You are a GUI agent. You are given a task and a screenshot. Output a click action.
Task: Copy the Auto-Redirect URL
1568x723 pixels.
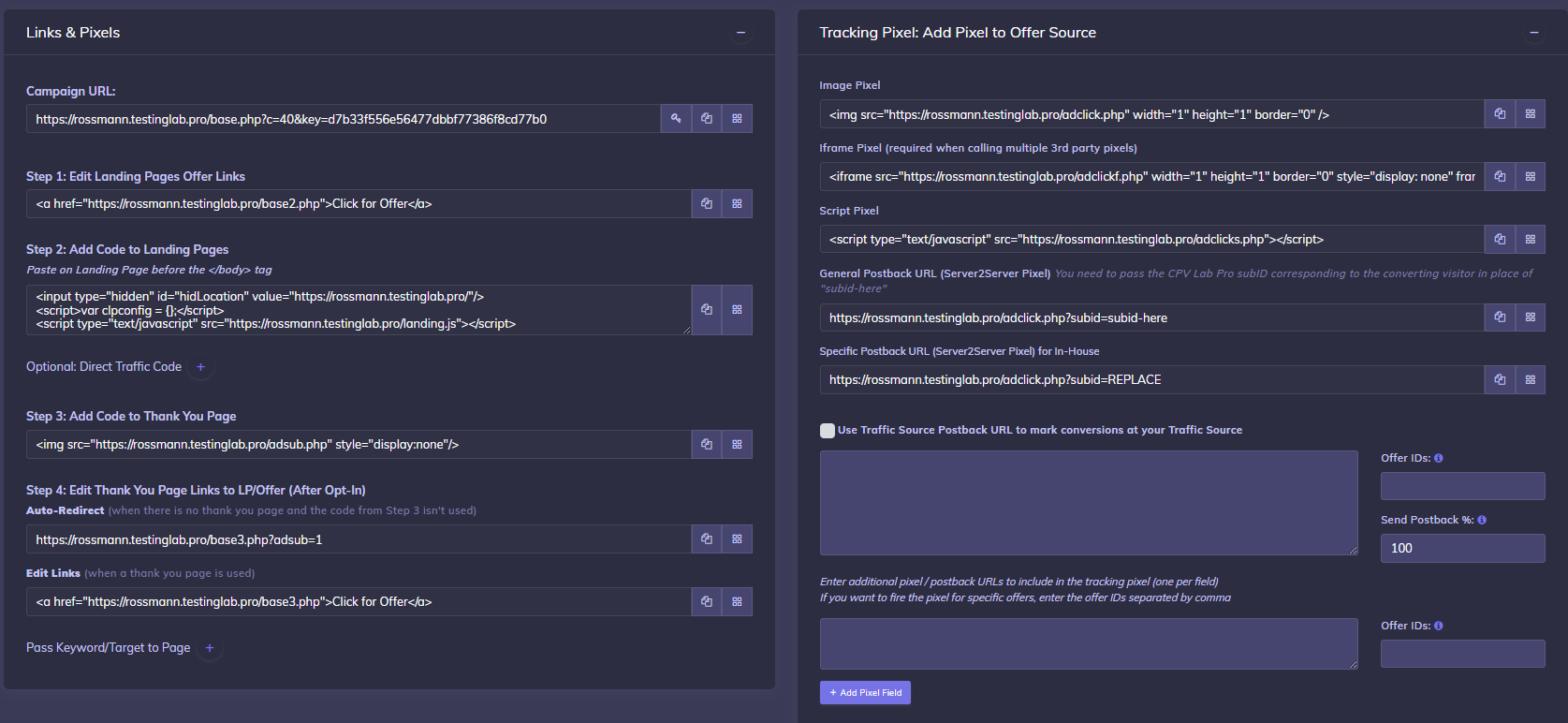pos(707,539)
